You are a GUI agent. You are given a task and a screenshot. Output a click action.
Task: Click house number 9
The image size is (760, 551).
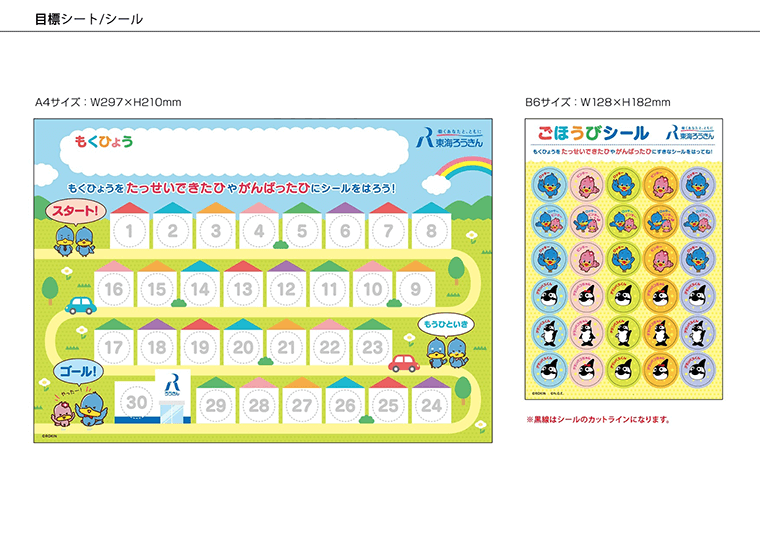coord(415,284)
